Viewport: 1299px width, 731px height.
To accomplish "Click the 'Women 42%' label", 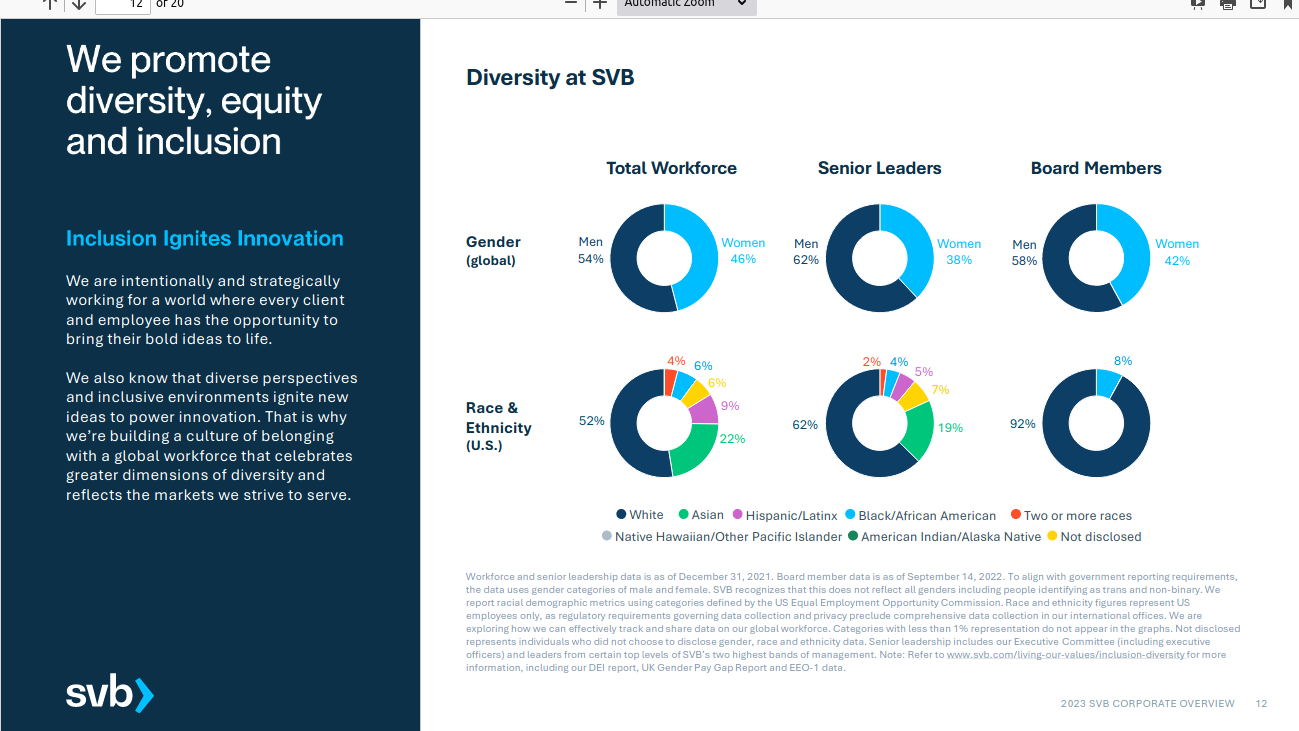I will (x=1177, y=252).
